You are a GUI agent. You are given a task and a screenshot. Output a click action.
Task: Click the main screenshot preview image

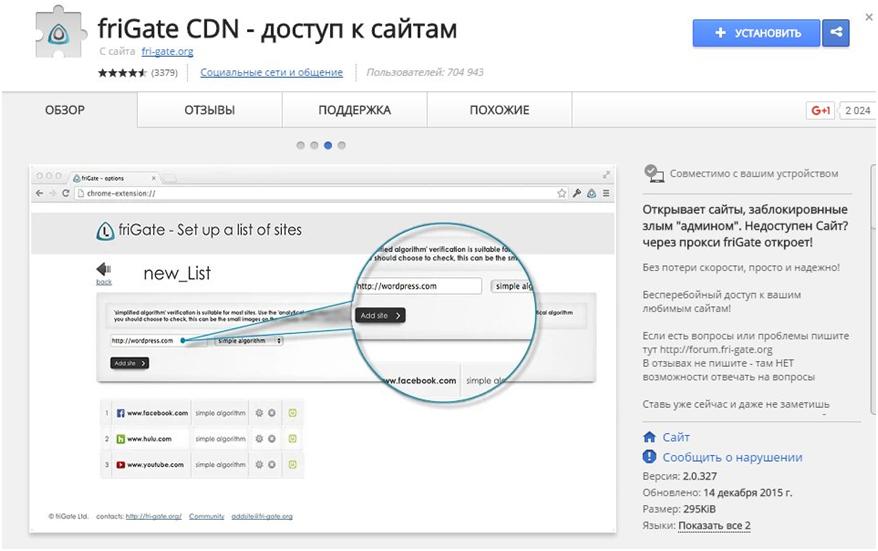click(x=323, y=348)
